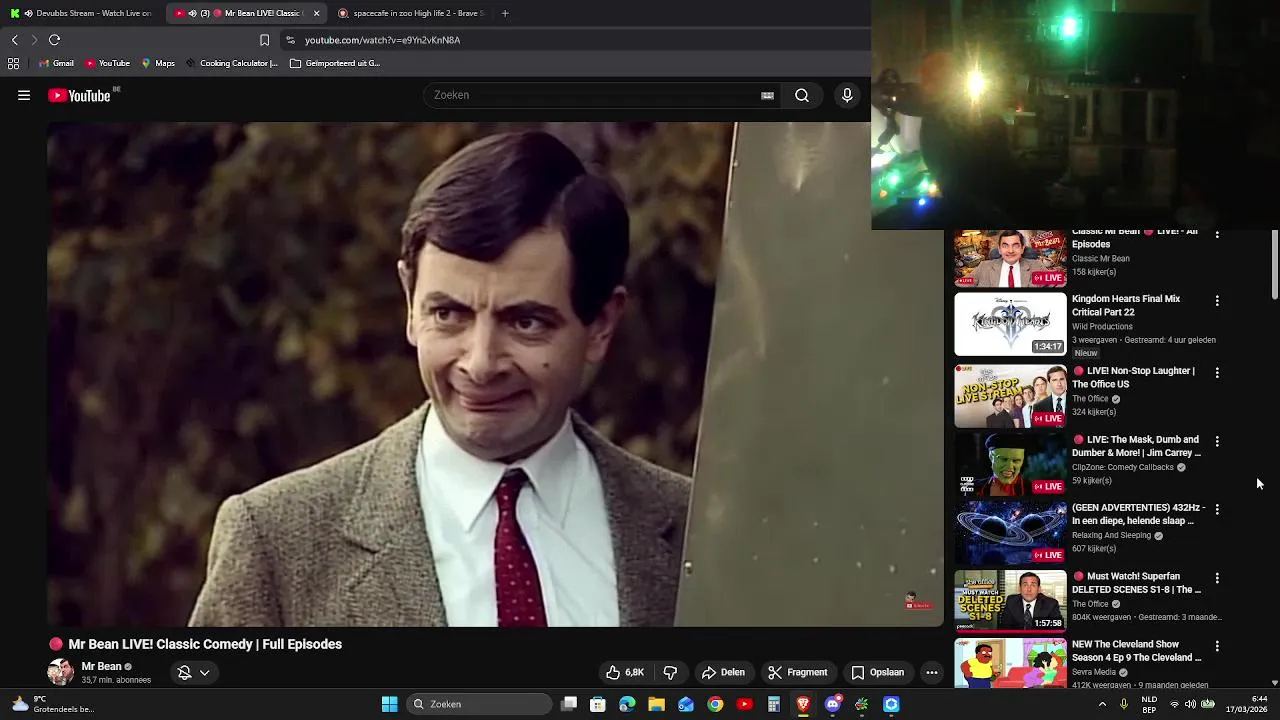This screenshot has width=1280, height=720.
Task: Open a new browser tab with plus
Action: (505, 13)
